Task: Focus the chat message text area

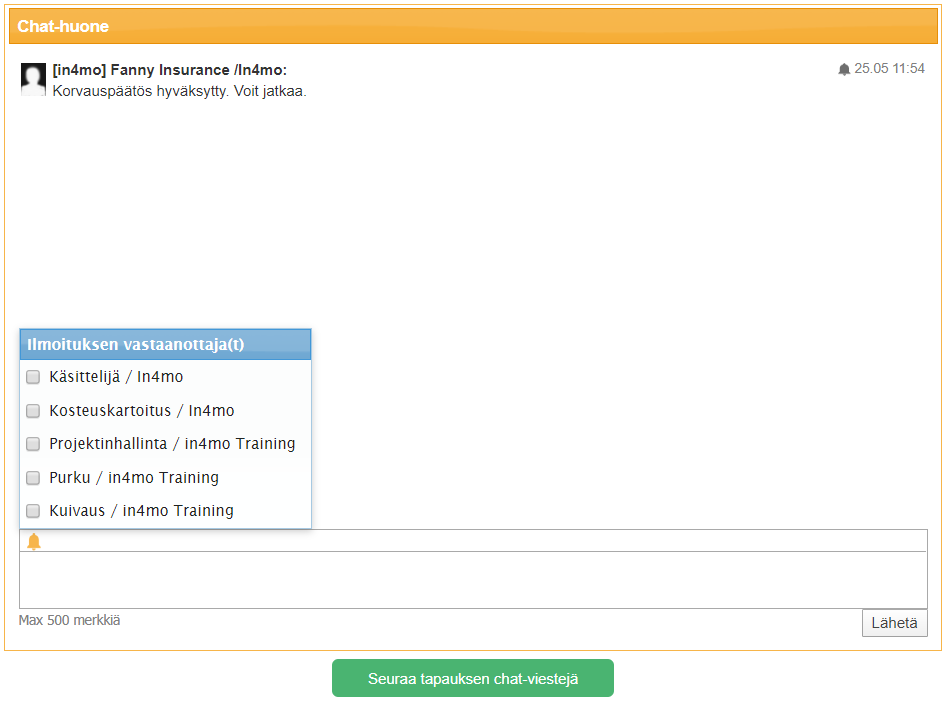Action: [473, 579]
